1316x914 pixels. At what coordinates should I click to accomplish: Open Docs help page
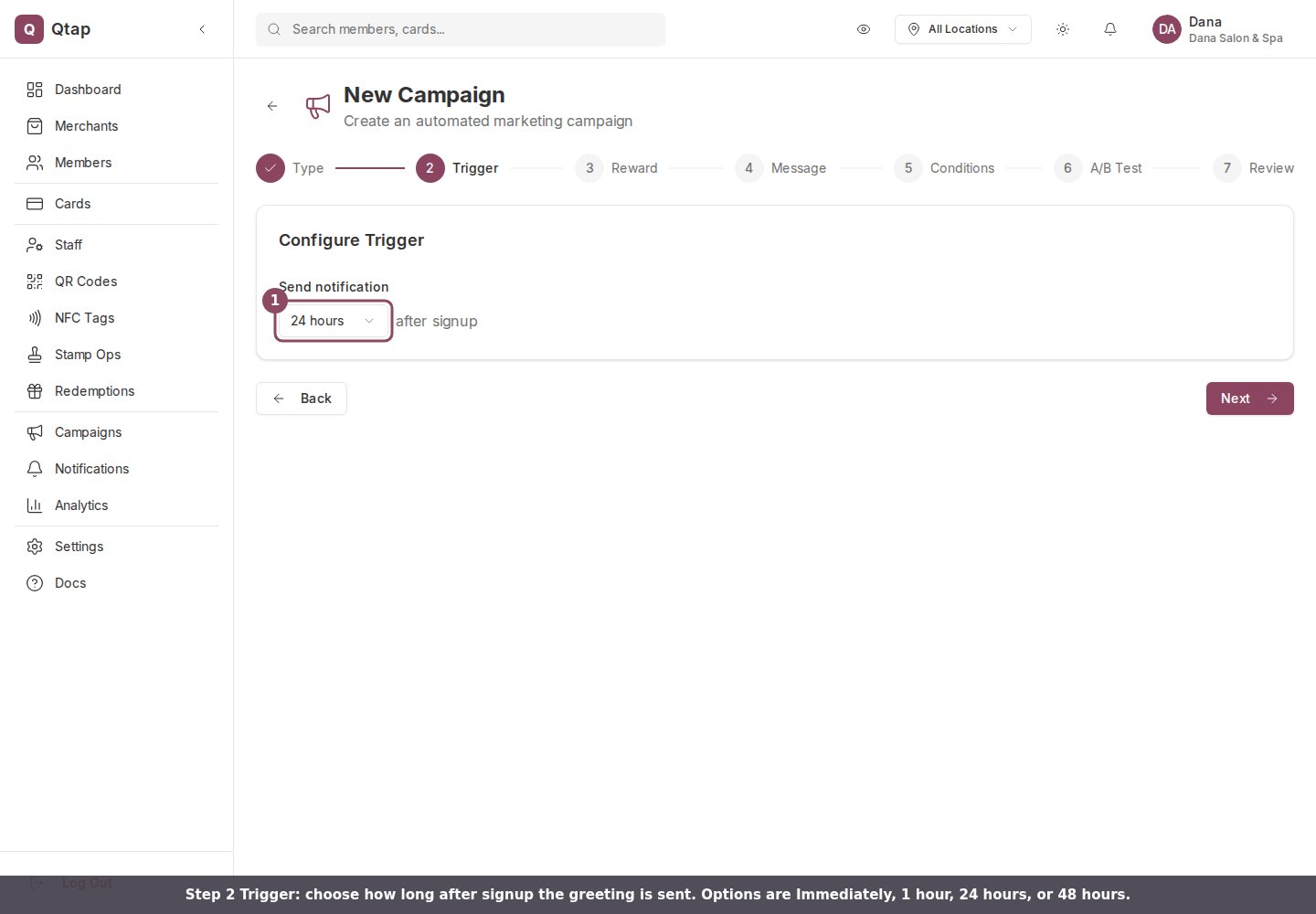tap(116, 583)
